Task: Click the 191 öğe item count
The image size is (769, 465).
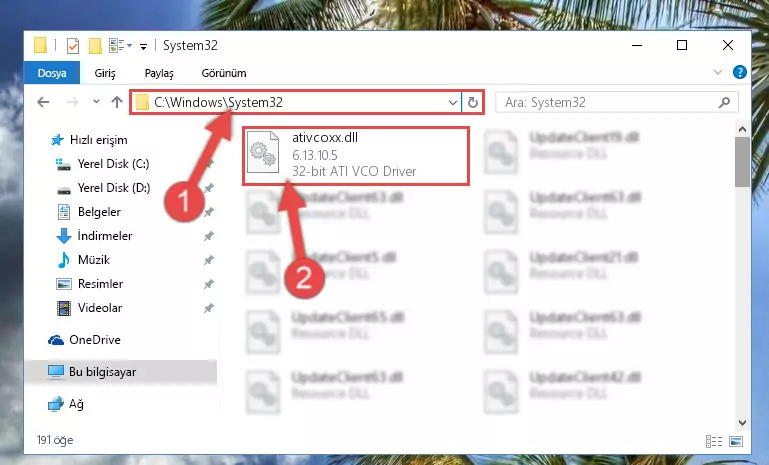Action: pyautogui.click(x=55, y=440)
